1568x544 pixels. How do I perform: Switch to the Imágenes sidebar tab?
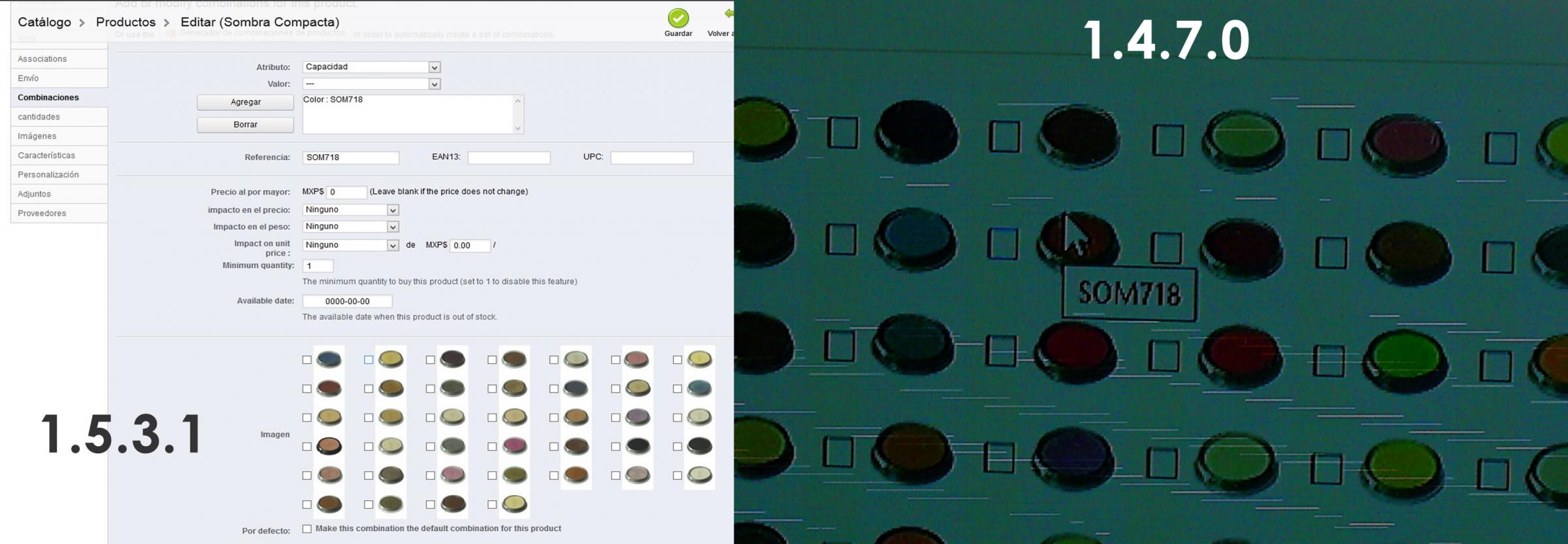pos(59,136)
